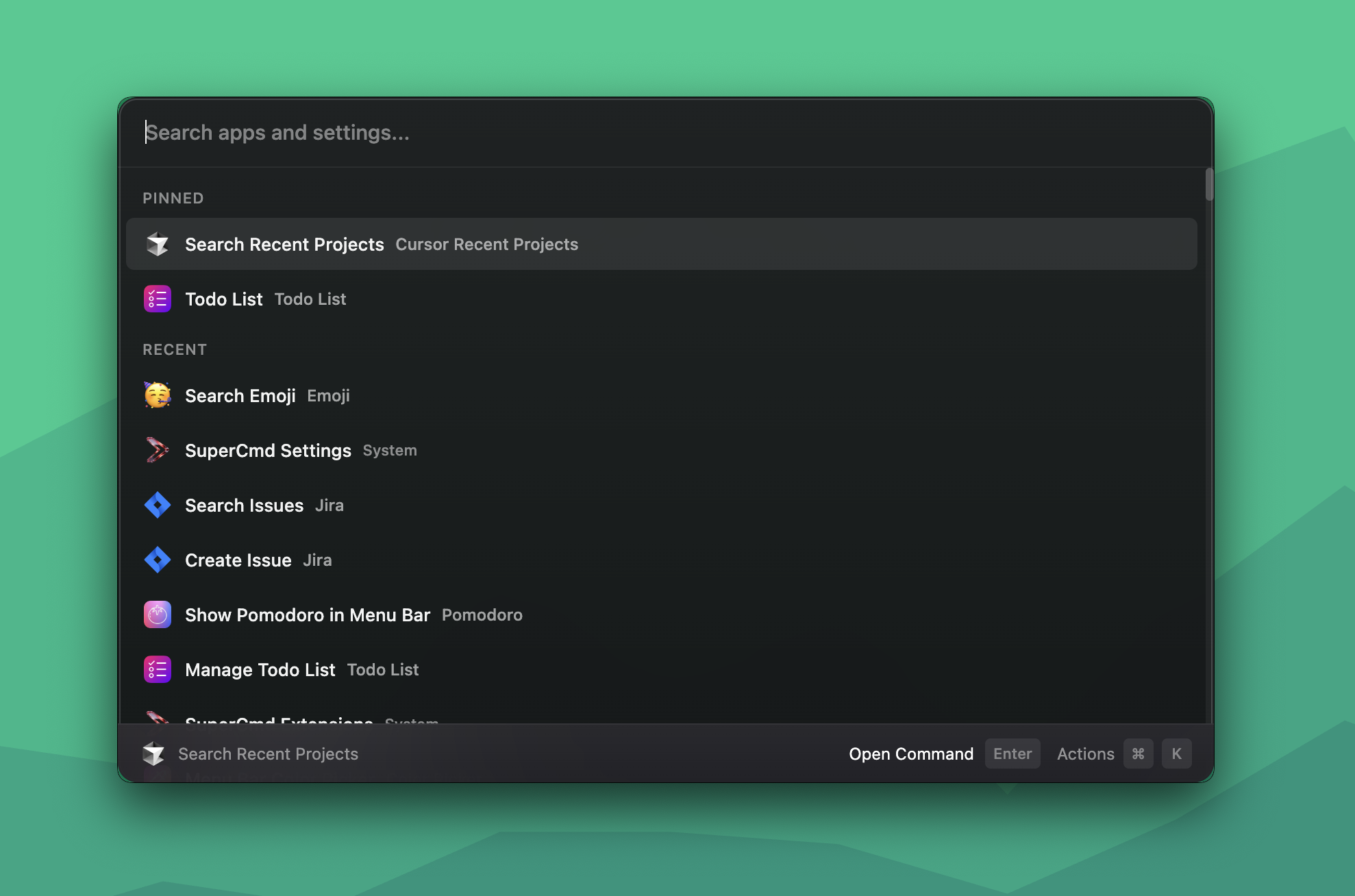Click the Enter key badge in footer
1355x896 pixels.
[x=1012, y=754]
